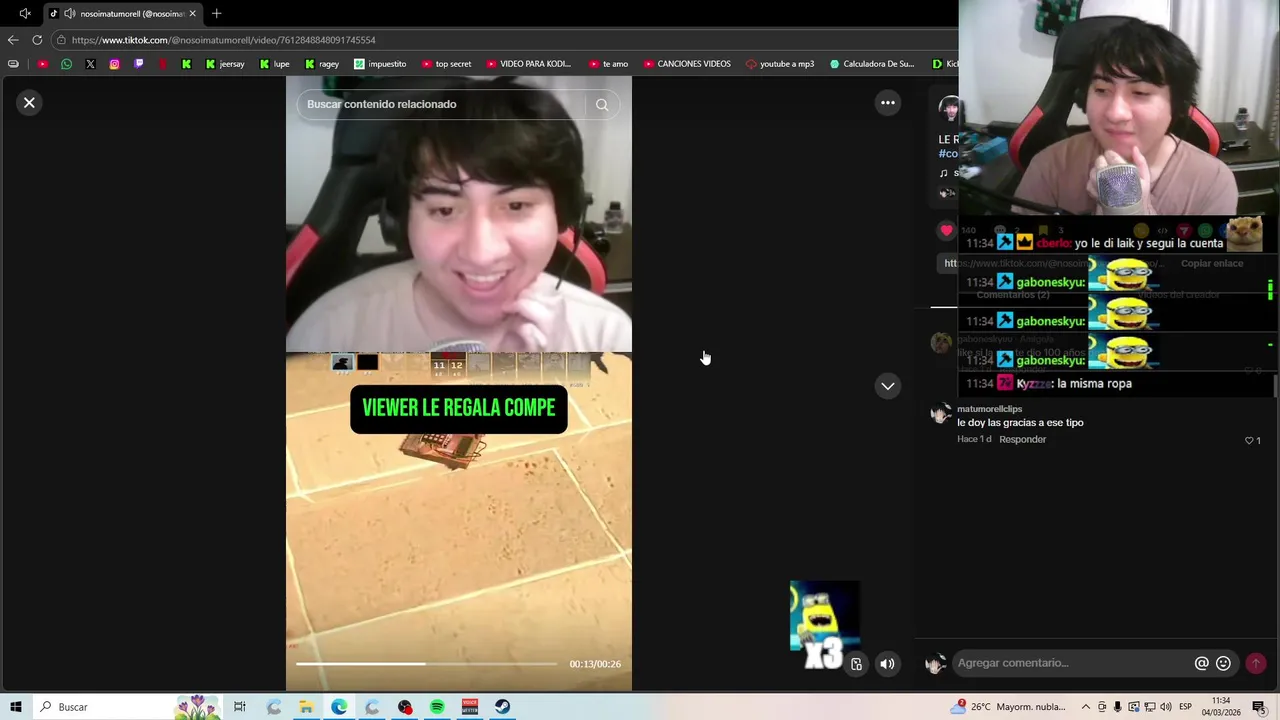Focus the Agregar comentario input field

pos(1072,663)
